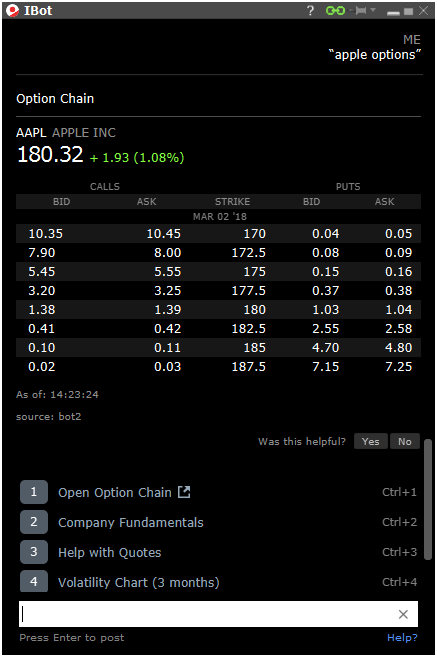Click the green chain link icon

335,10
